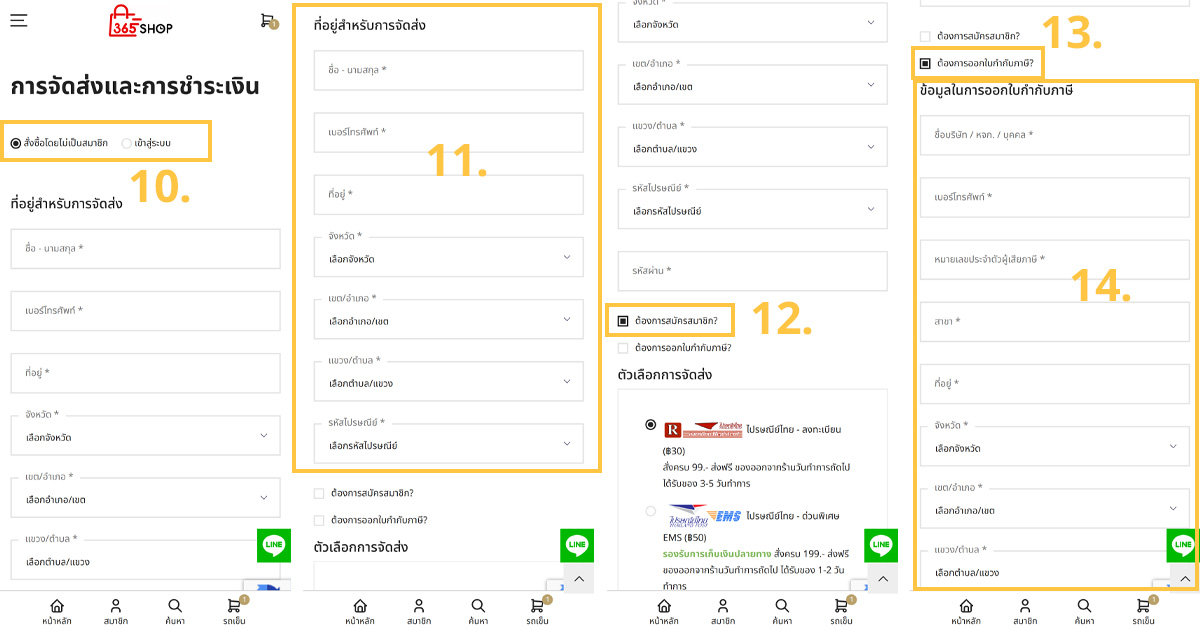This screenshot has height=630, width=1200.
Task: Tap the รถเข็น cart icon in the rightmost screen
Action: pos(1143,606)
